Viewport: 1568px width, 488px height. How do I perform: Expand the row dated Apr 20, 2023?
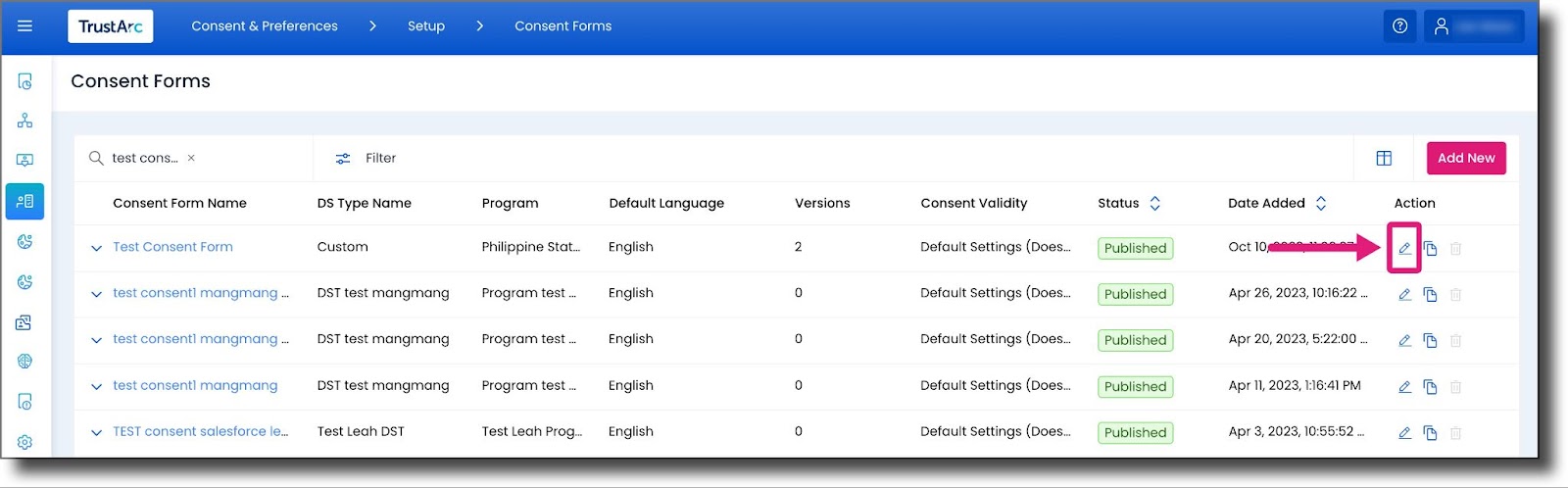(x=96, y=340)
